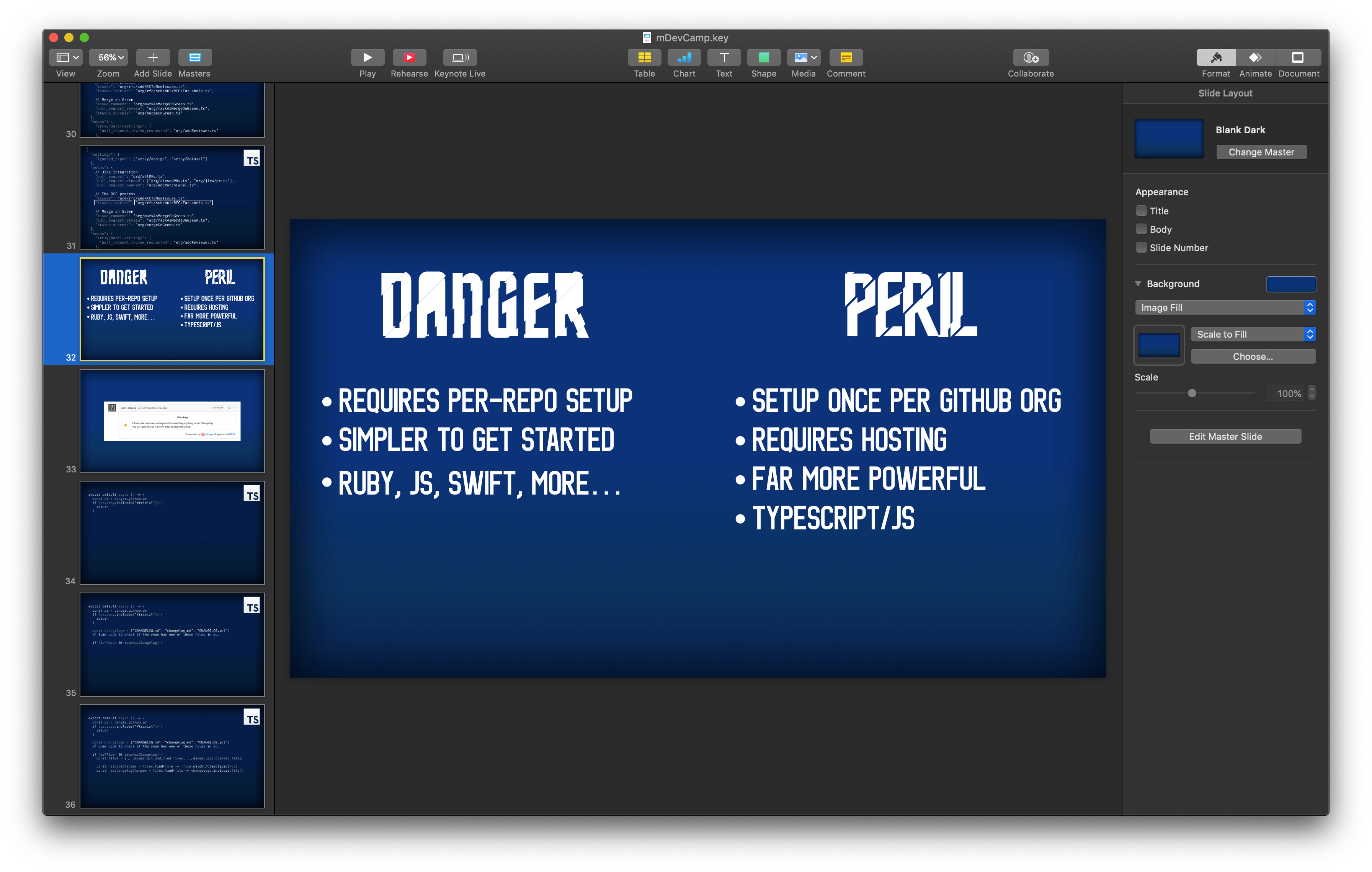Open the Zoom percentage dropdown
The height and width of the screenshot is (872, 1372).
pos(111,57)
